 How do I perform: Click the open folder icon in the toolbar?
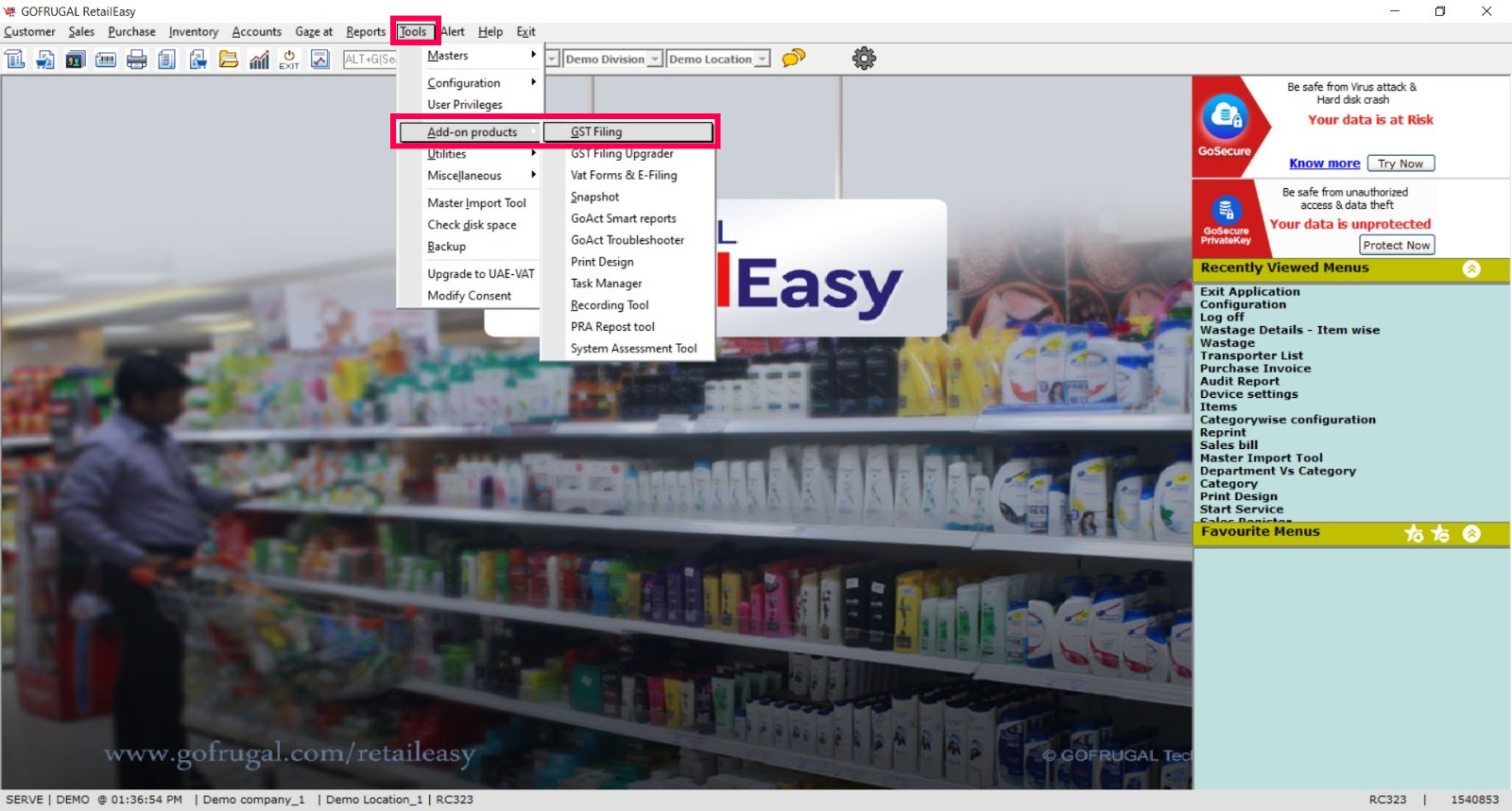click(229, 60)
